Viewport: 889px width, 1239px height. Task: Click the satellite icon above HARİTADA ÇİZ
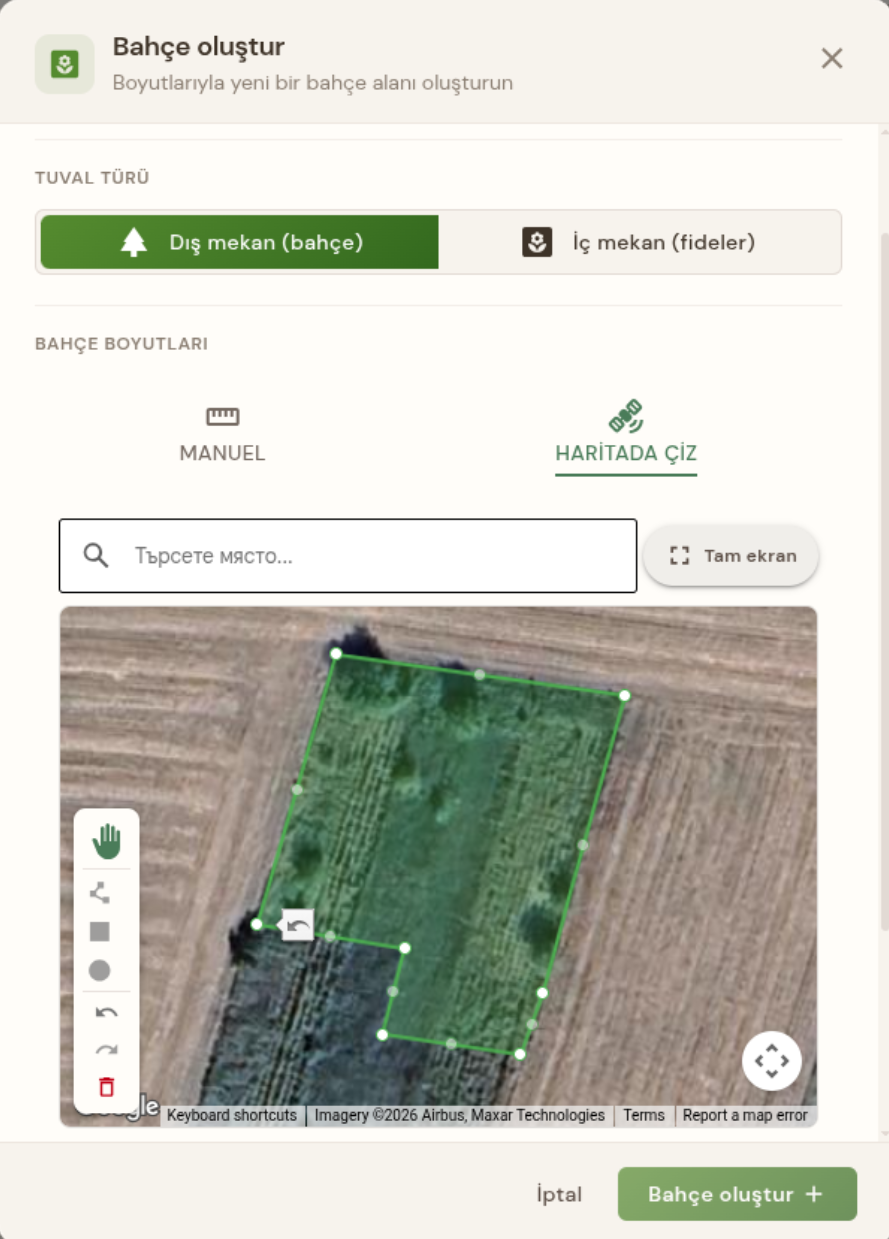626,416
